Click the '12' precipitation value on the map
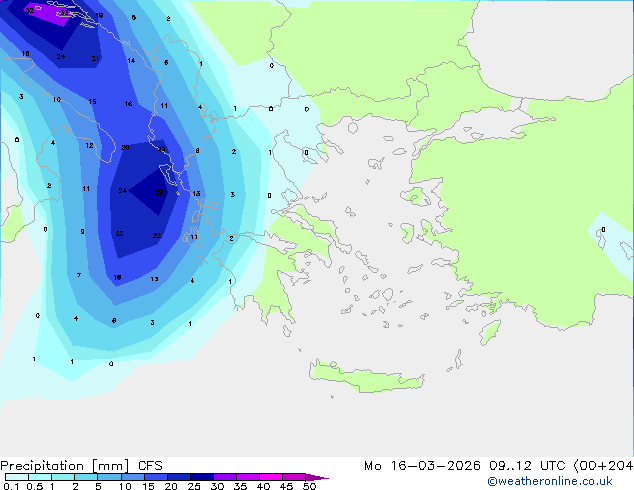634x490 pixels. (x=89, y=146)
